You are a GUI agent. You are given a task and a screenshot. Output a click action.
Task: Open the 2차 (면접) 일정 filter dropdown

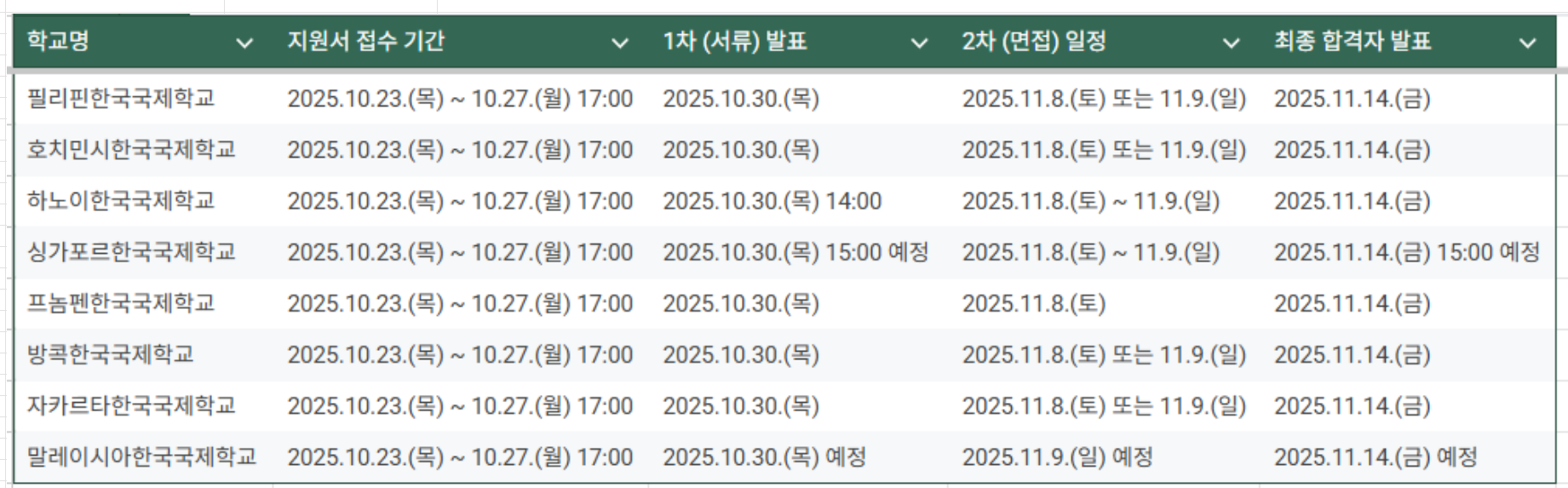pos(1231,43)
